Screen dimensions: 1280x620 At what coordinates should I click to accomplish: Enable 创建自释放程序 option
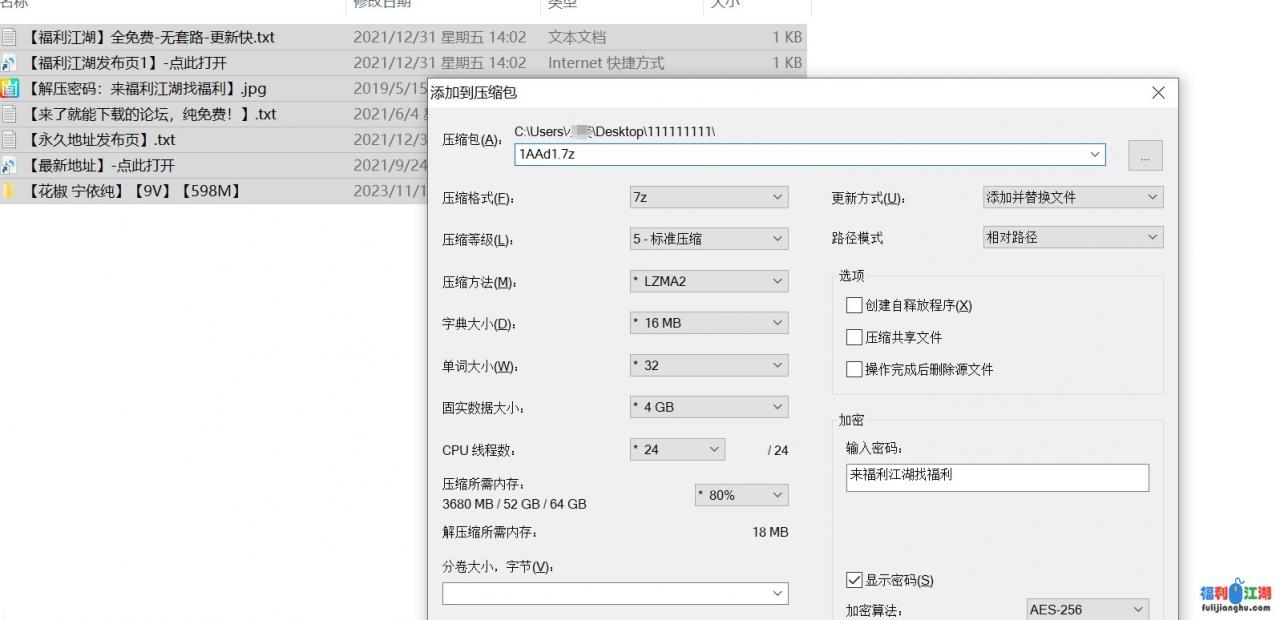click(x=853, y=305)
